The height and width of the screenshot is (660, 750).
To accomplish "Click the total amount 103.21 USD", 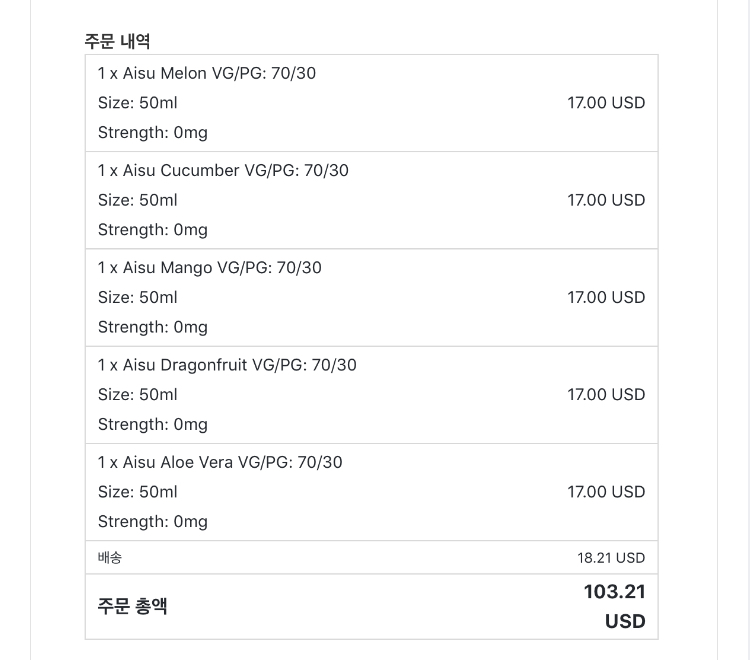I will [615, 606].
